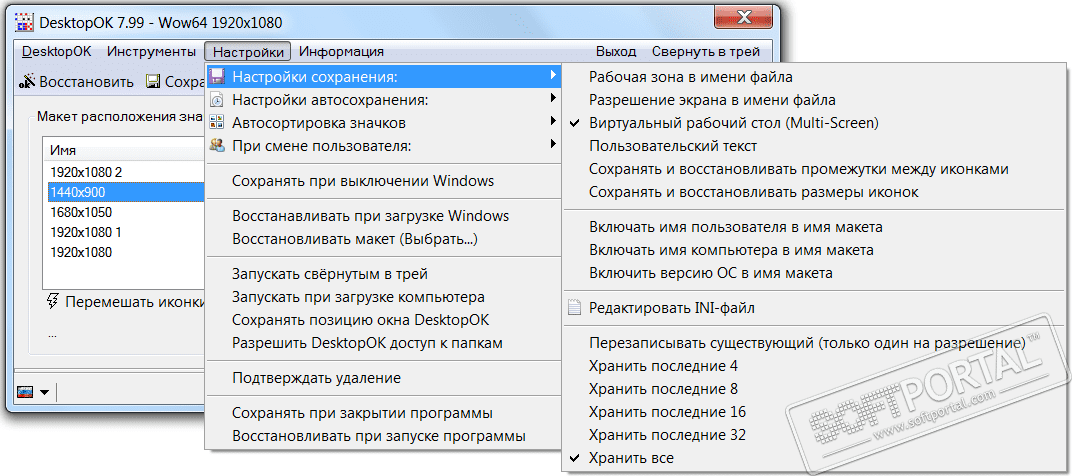Open the DesktopOK menu

56,51
